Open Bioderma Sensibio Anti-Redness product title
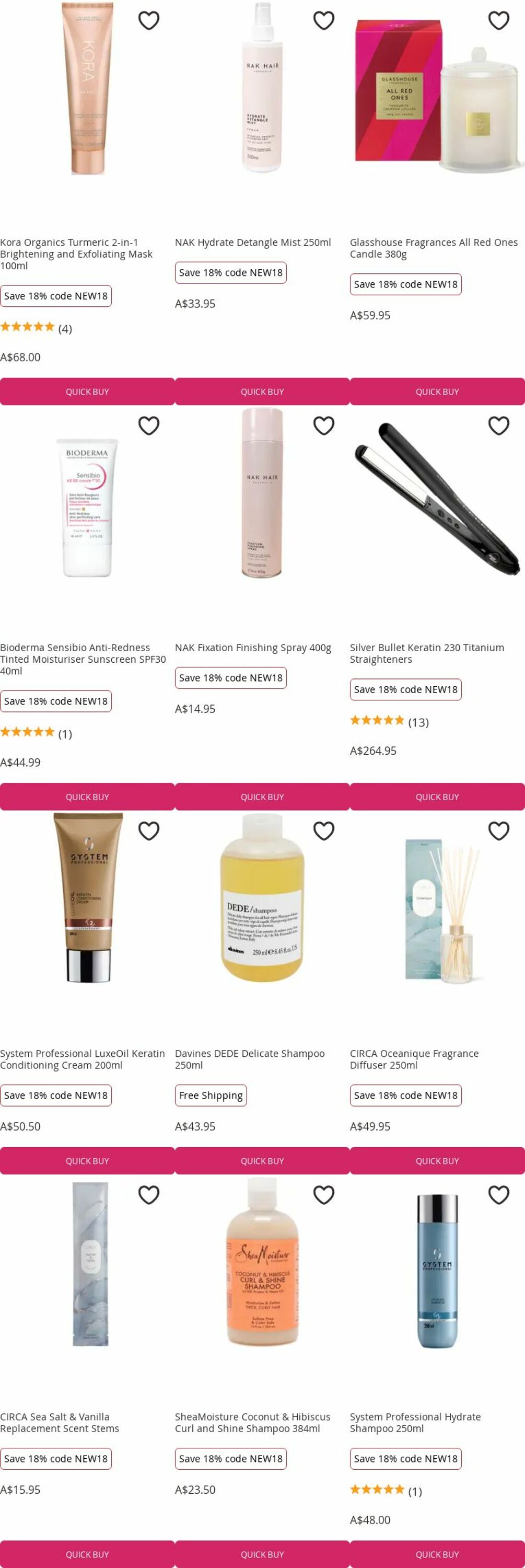 [x=83, y=659]
